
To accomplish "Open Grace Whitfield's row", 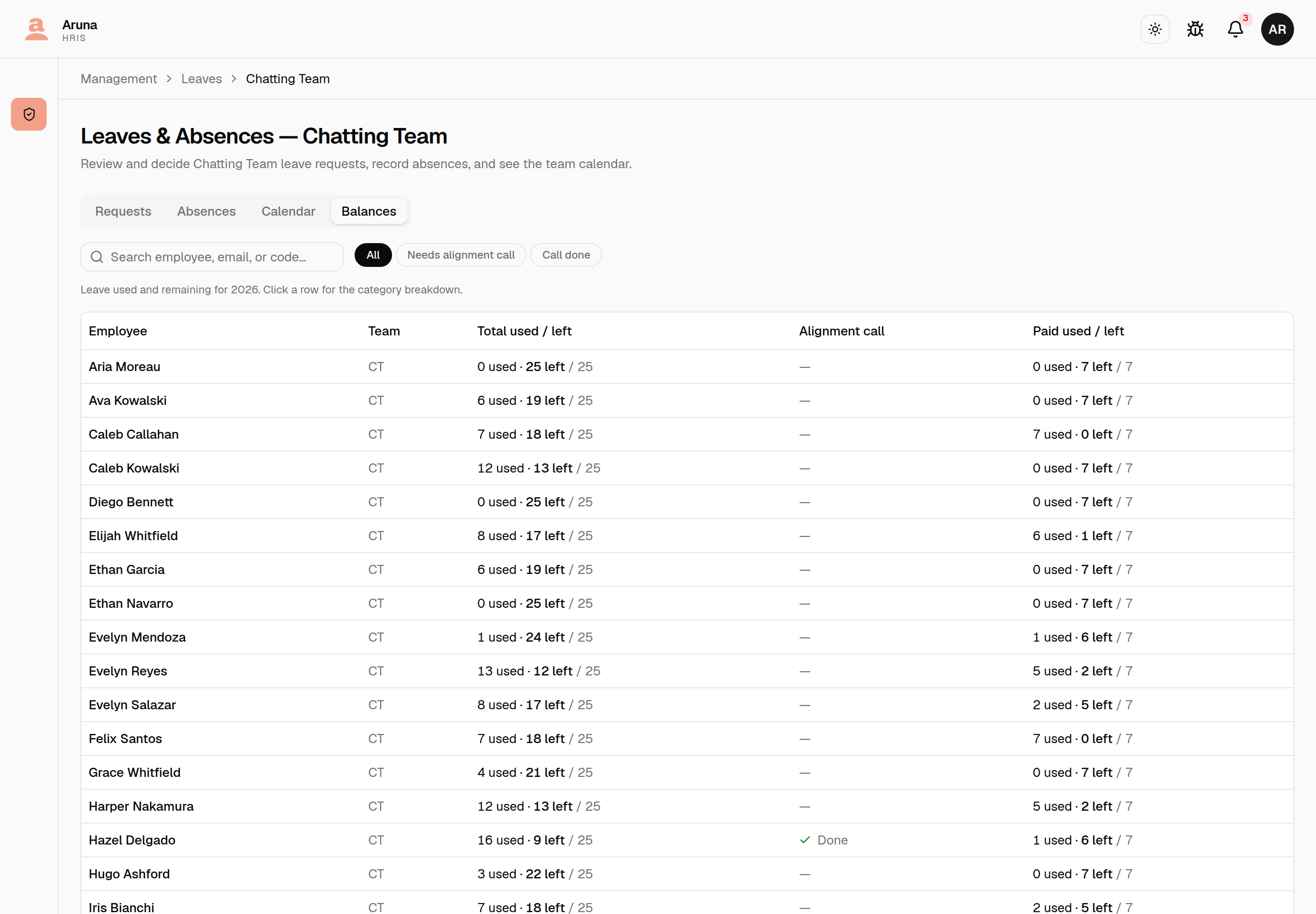I will point(687,772).
